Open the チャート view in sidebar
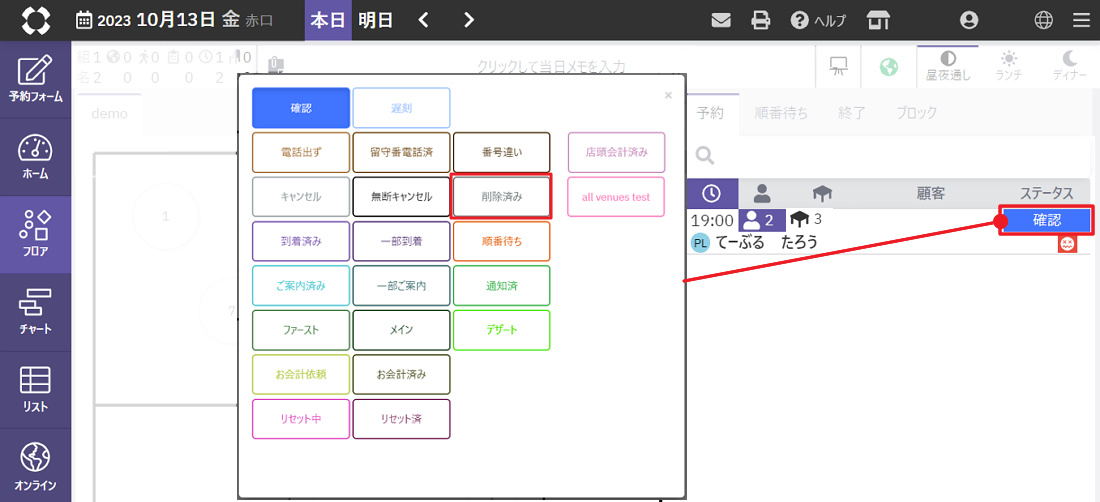Viewport: 1100px width, 502px height. tap(35, 310)
